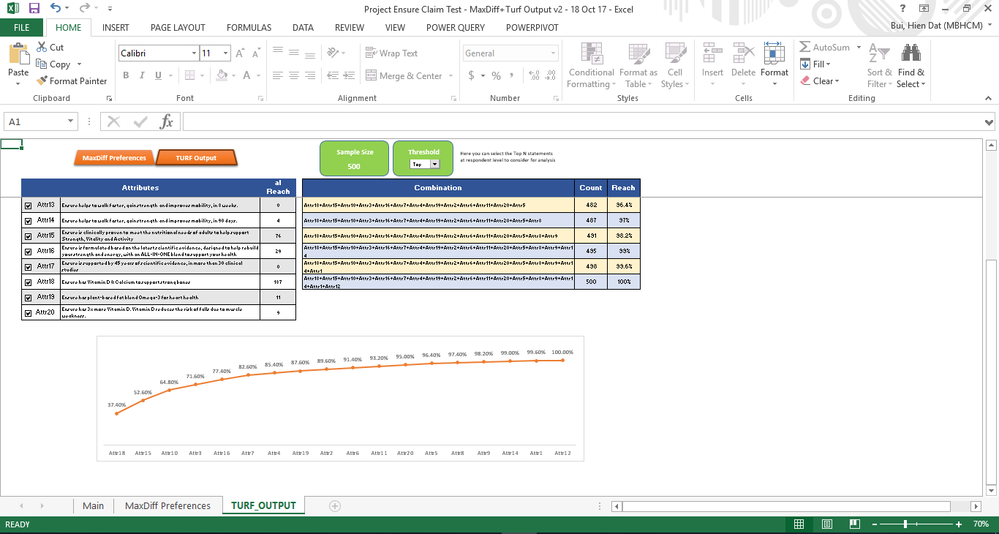
Task: Toggle the Attr16 checkbox
Action: [28, 252]
